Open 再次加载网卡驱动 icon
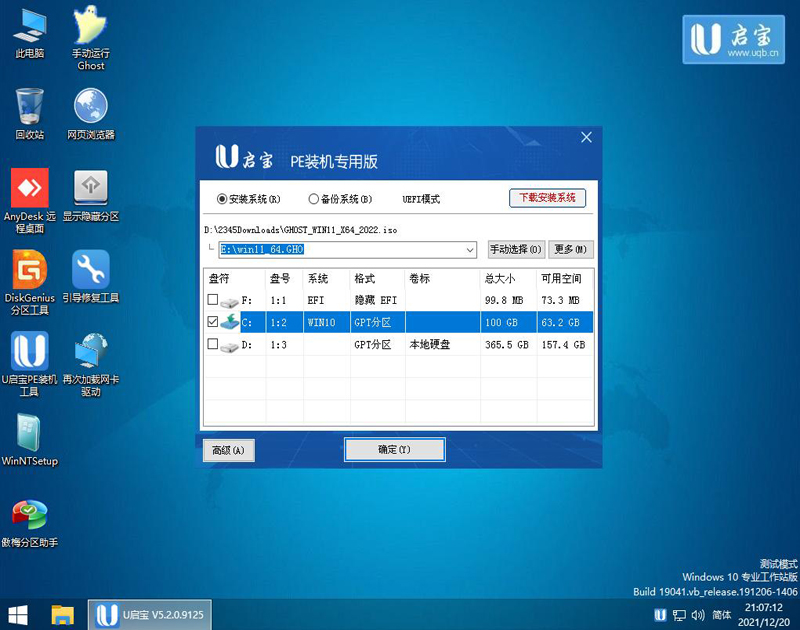This screenshot has width=800, height=630. (91, 364)
